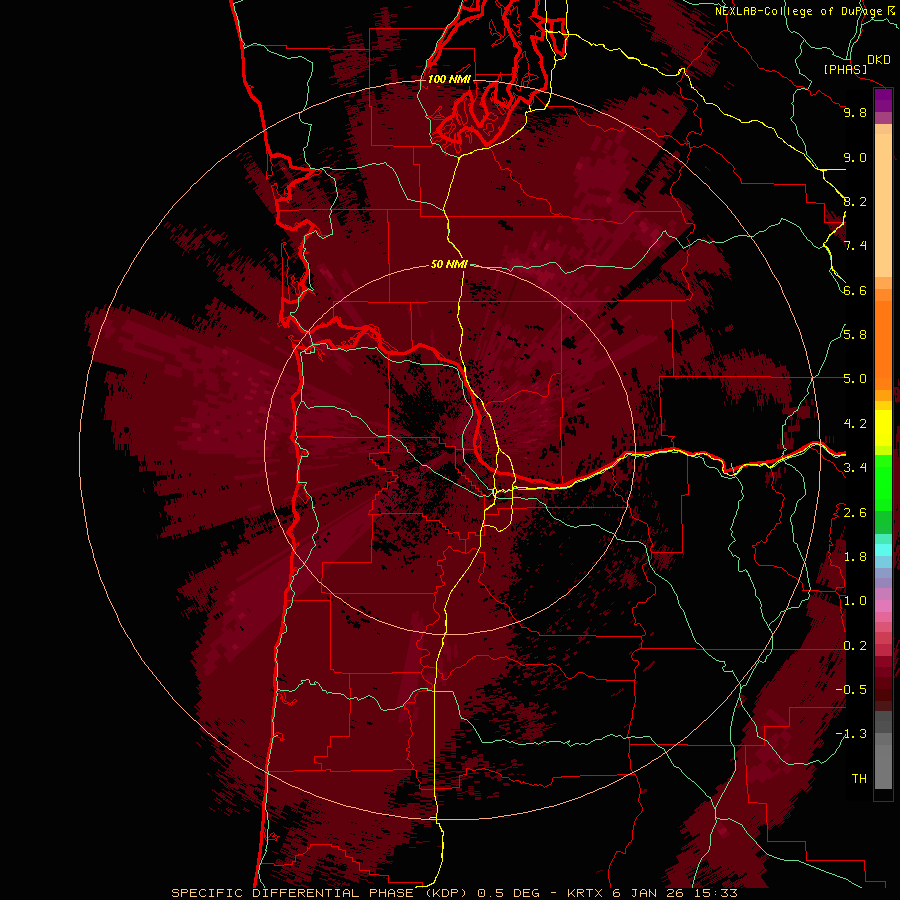Click the TH threshold legend label
The image size is (900, 900).
coord(859,779)
